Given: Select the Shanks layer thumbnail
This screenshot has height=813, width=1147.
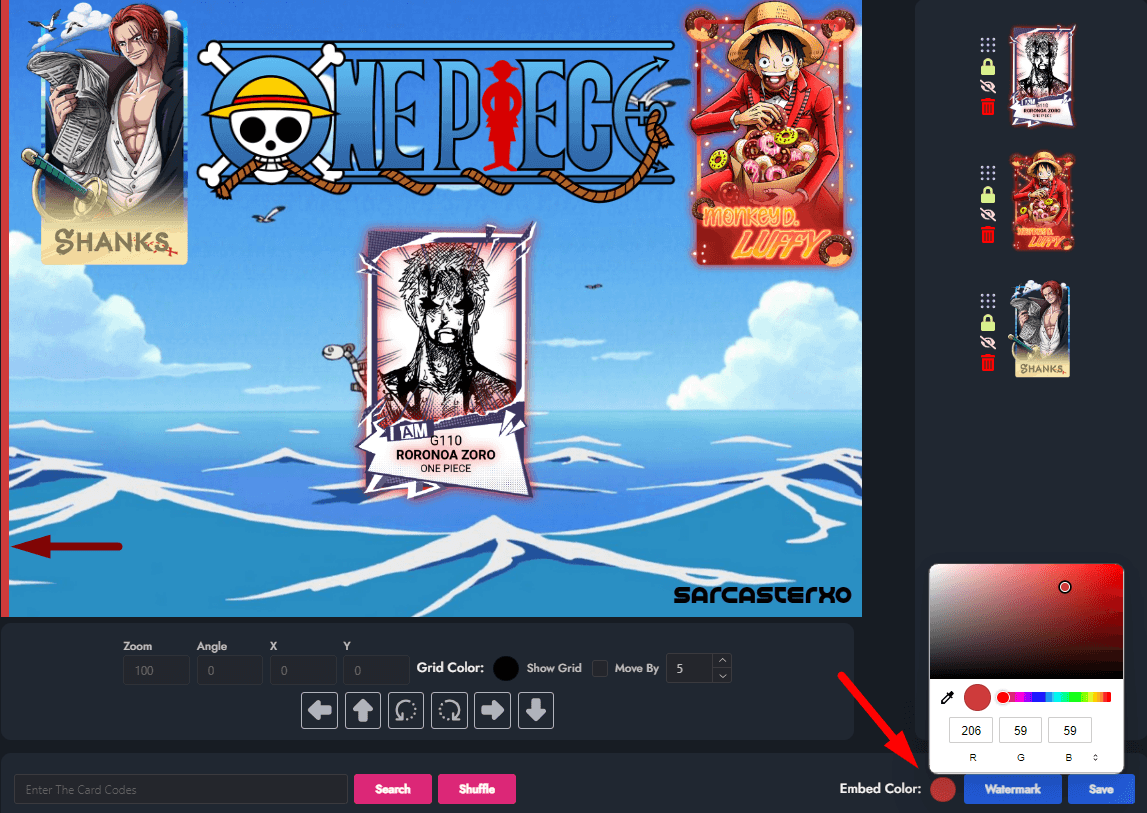Looking at the screenshot, I should click(1039, 329).
